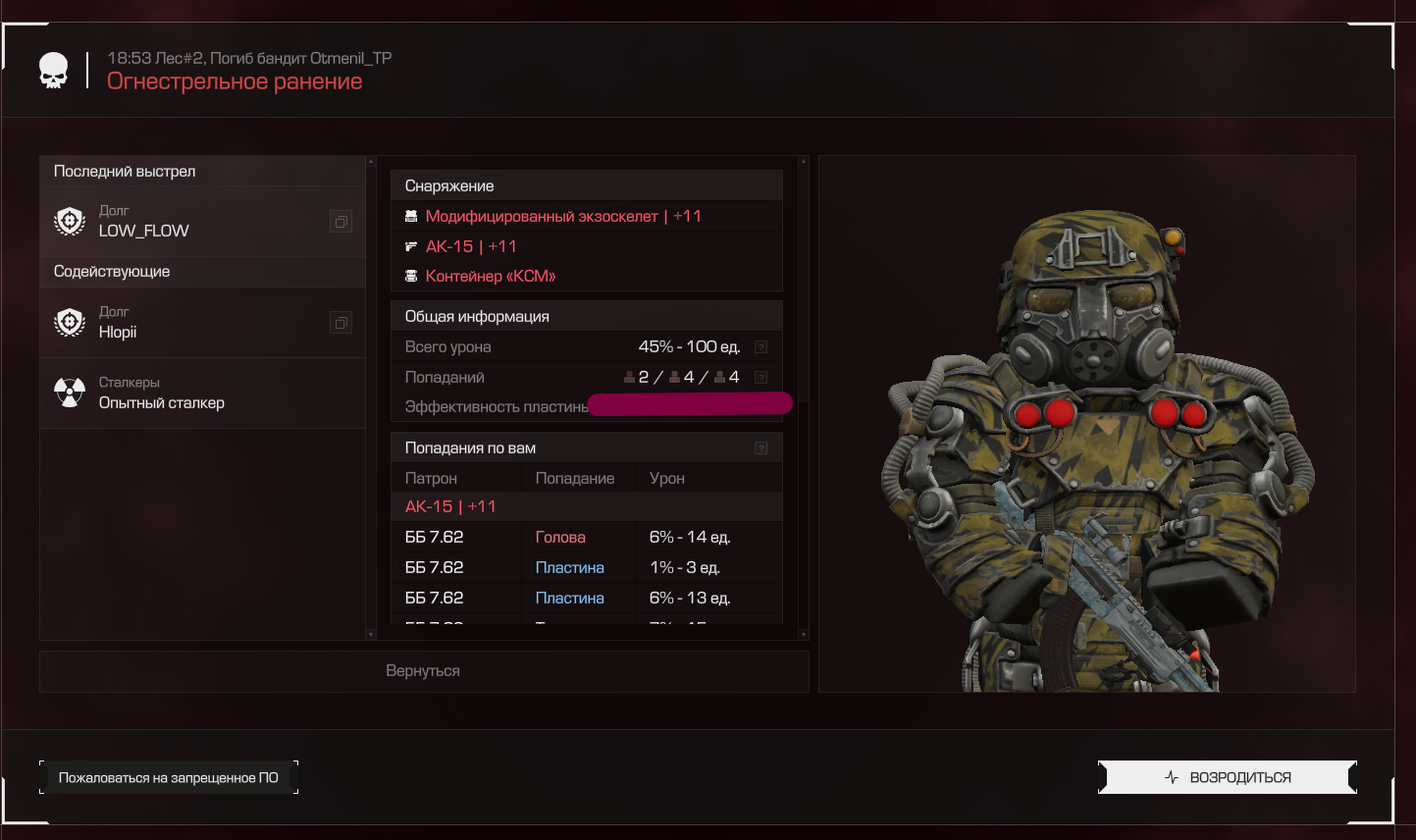Click the Долг emblem beside LOW_FLOW
This screenshot has height=840, width=1416.
[70, 222]
